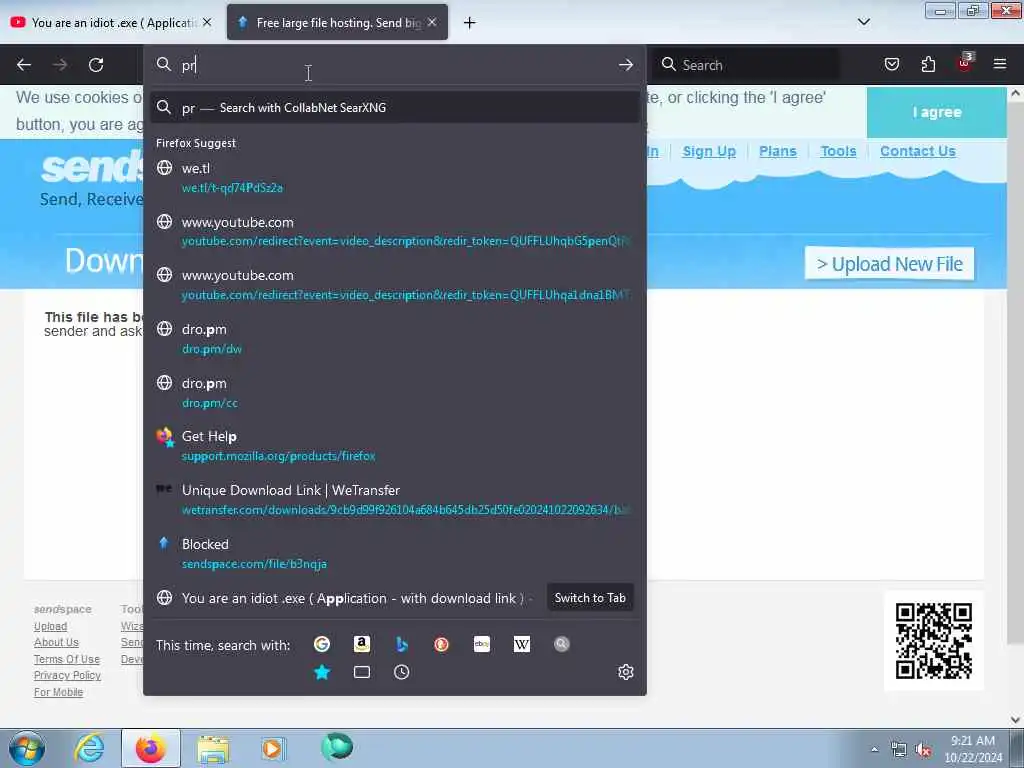Open the uBlock extension icon with badge

tap(965, 63)
